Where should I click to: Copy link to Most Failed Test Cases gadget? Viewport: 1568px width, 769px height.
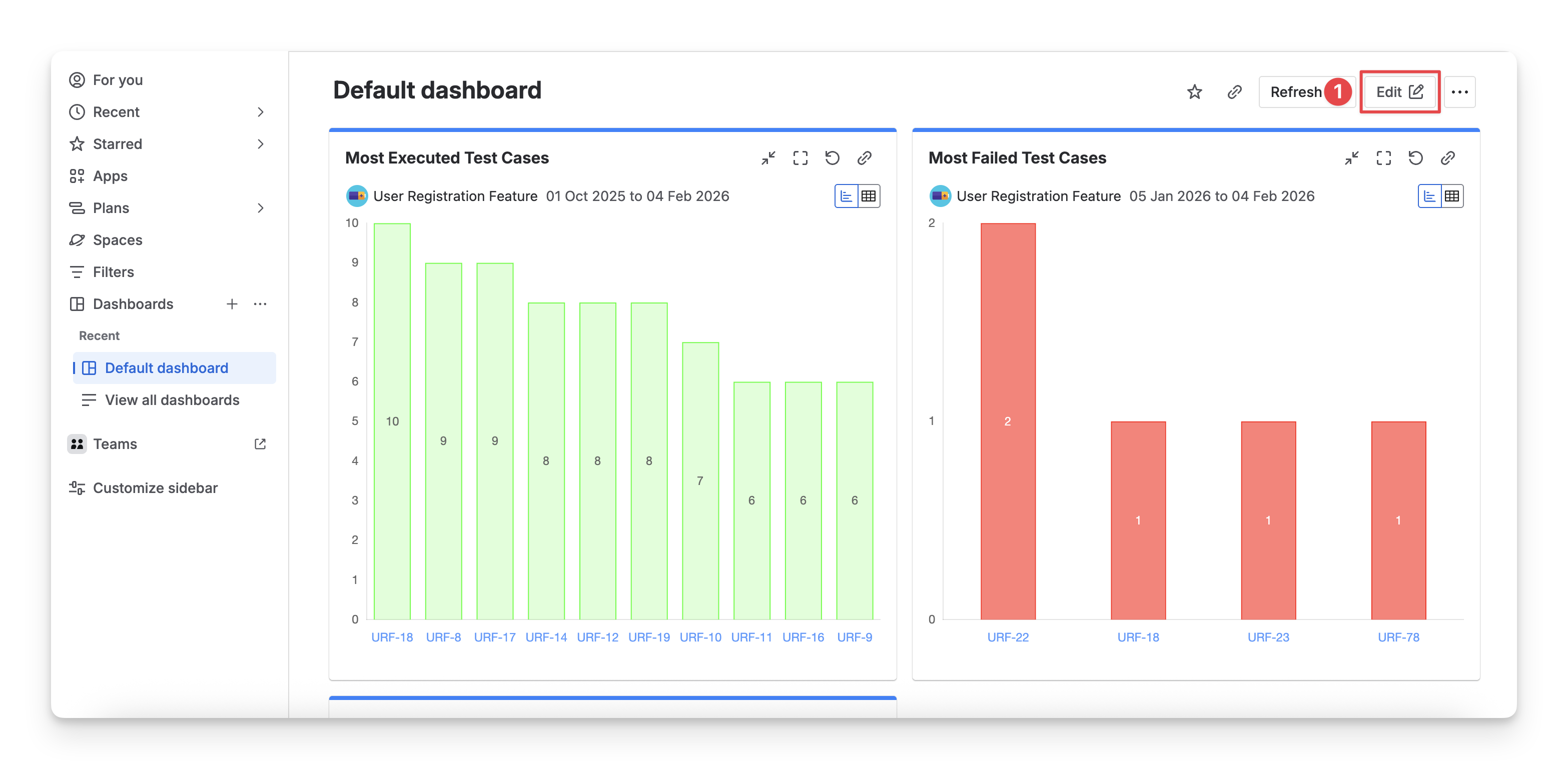pyautogui.click(x=1447, y=158)
